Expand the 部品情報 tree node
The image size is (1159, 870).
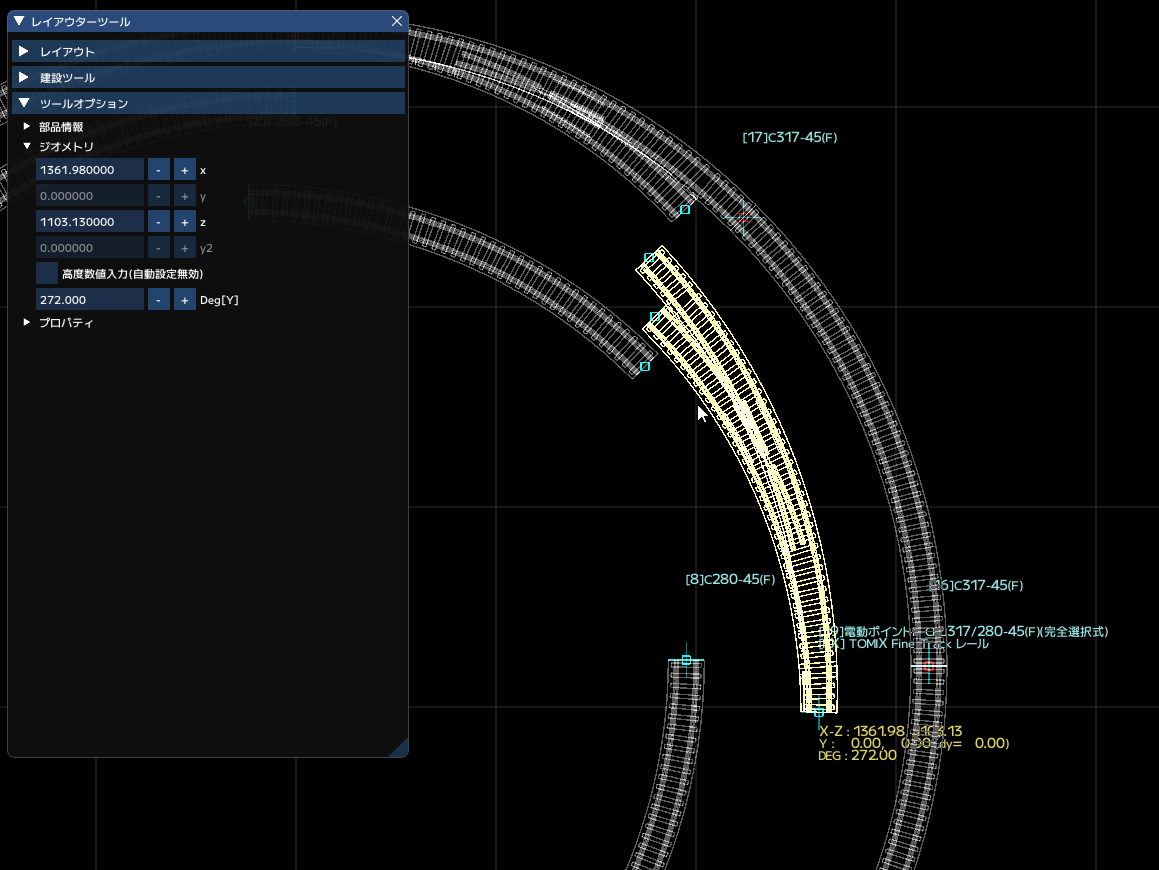click(27, 126)
